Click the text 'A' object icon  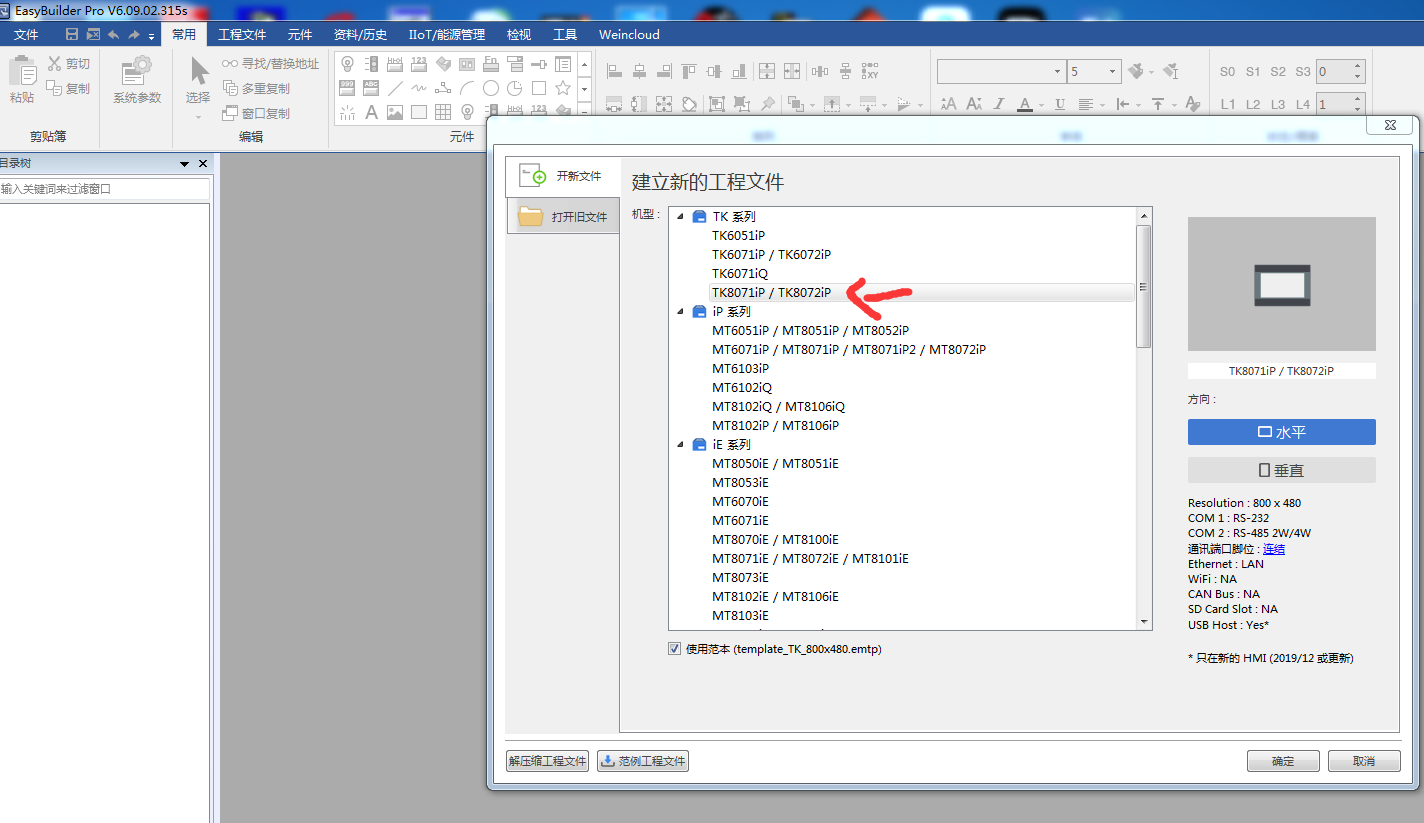[x=371, y=112]
